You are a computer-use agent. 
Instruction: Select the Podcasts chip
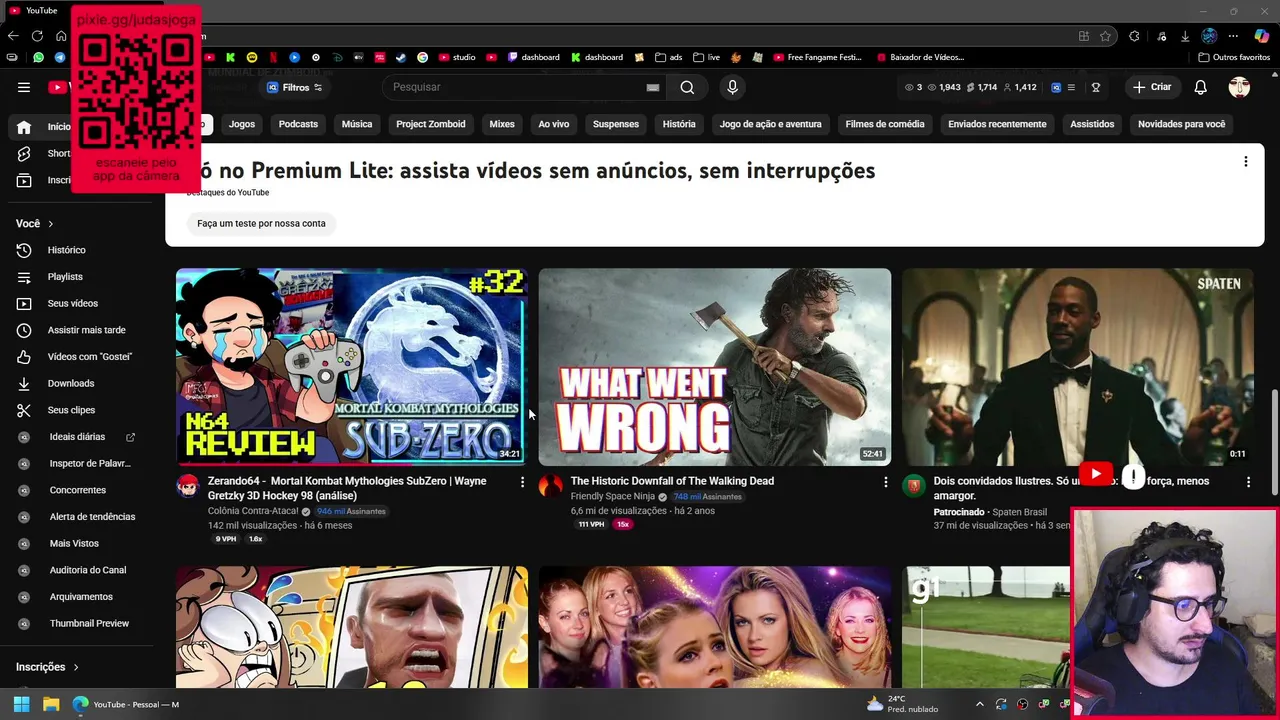pos(298,124)
